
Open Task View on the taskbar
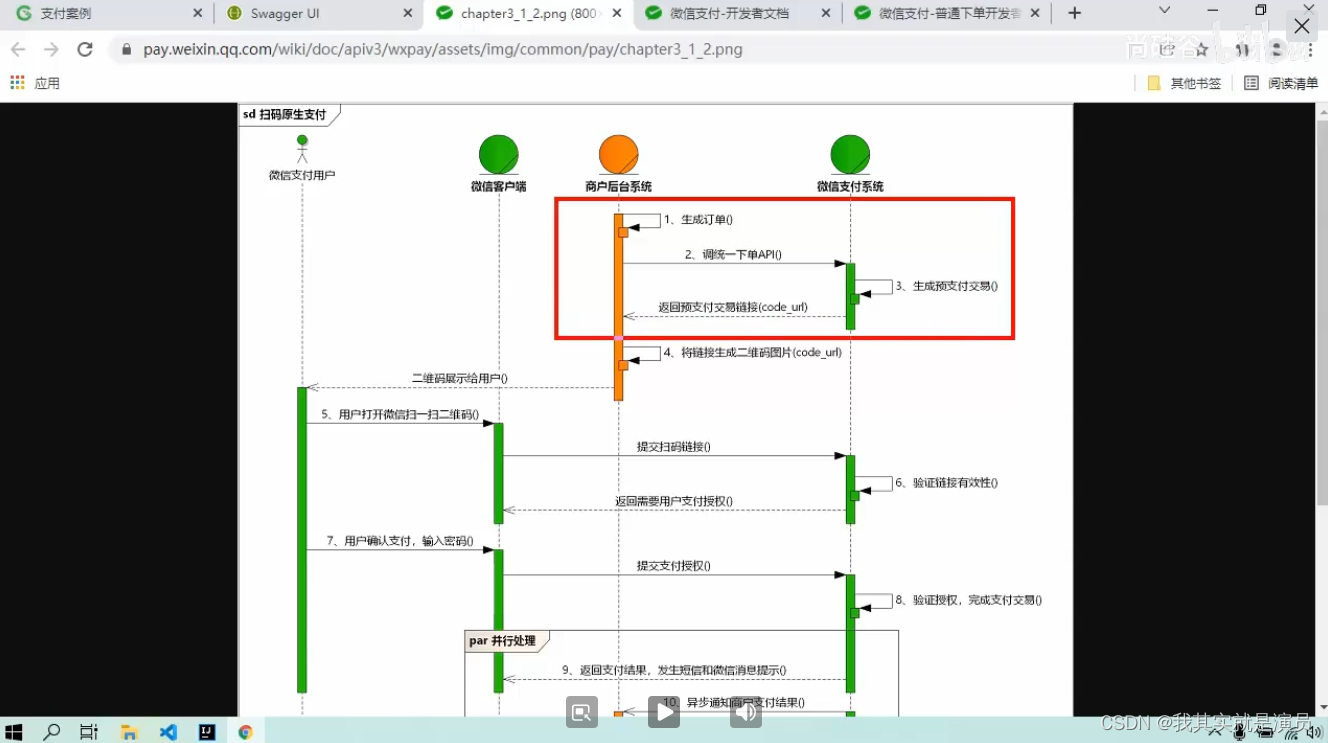89,732
